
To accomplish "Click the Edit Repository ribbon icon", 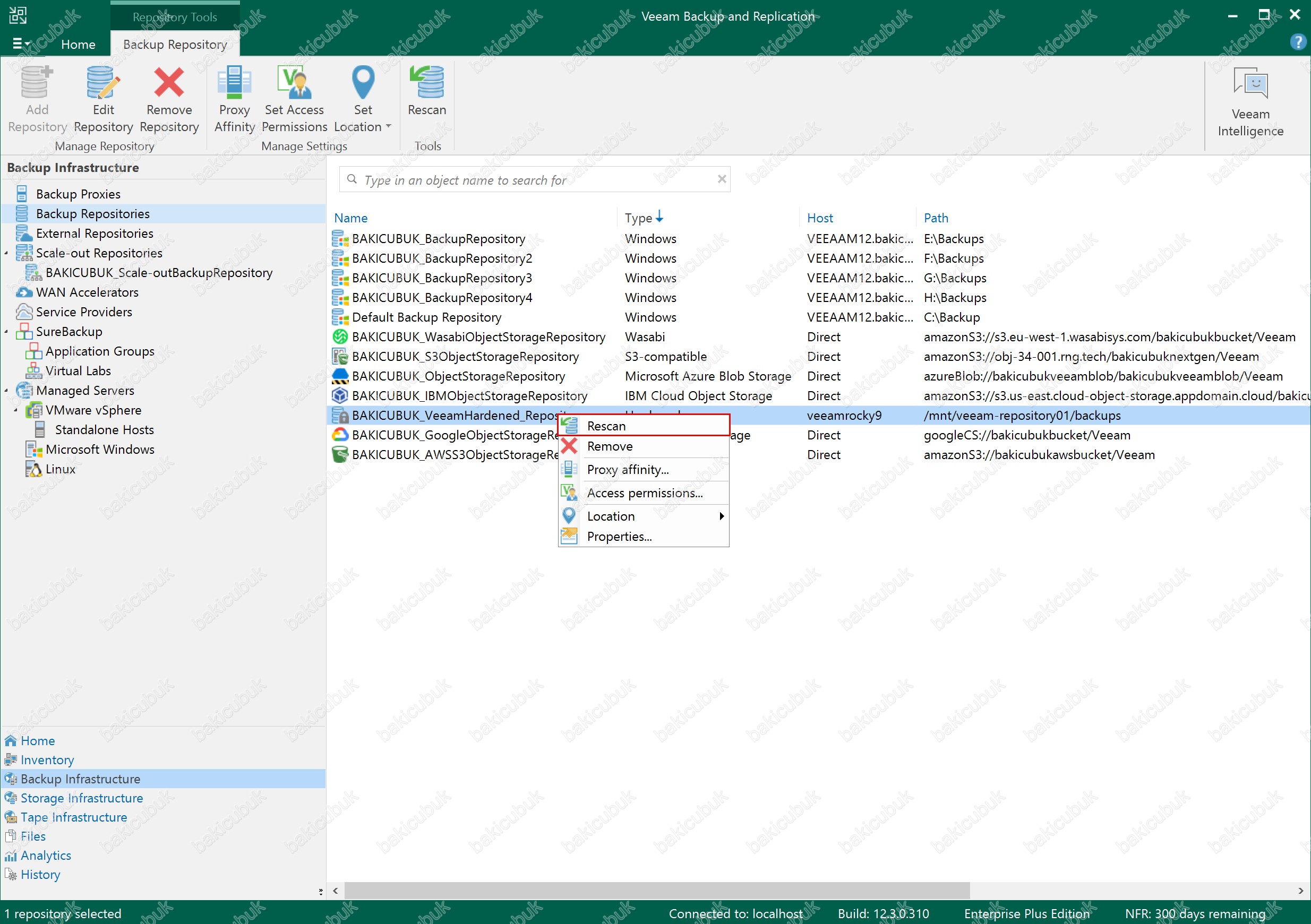I will coord(103,82).
